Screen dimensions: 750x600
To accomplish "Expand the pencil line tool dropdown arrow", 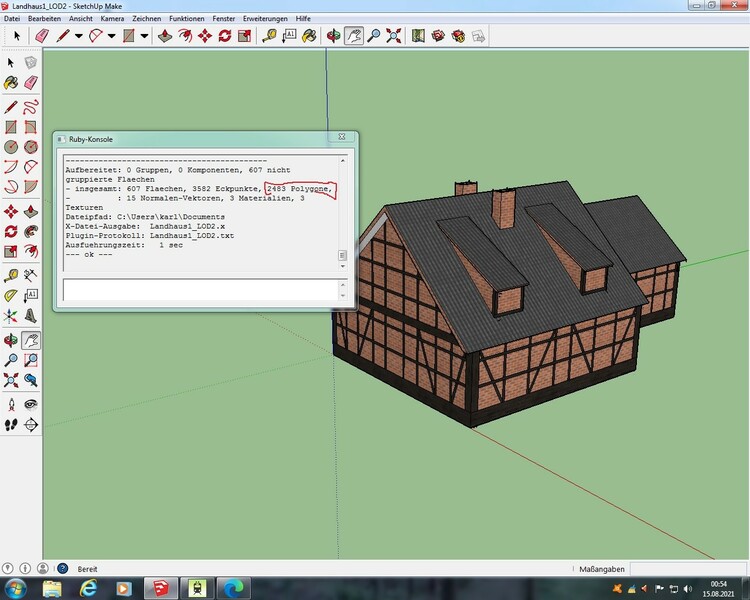I will tap(78, 36).
